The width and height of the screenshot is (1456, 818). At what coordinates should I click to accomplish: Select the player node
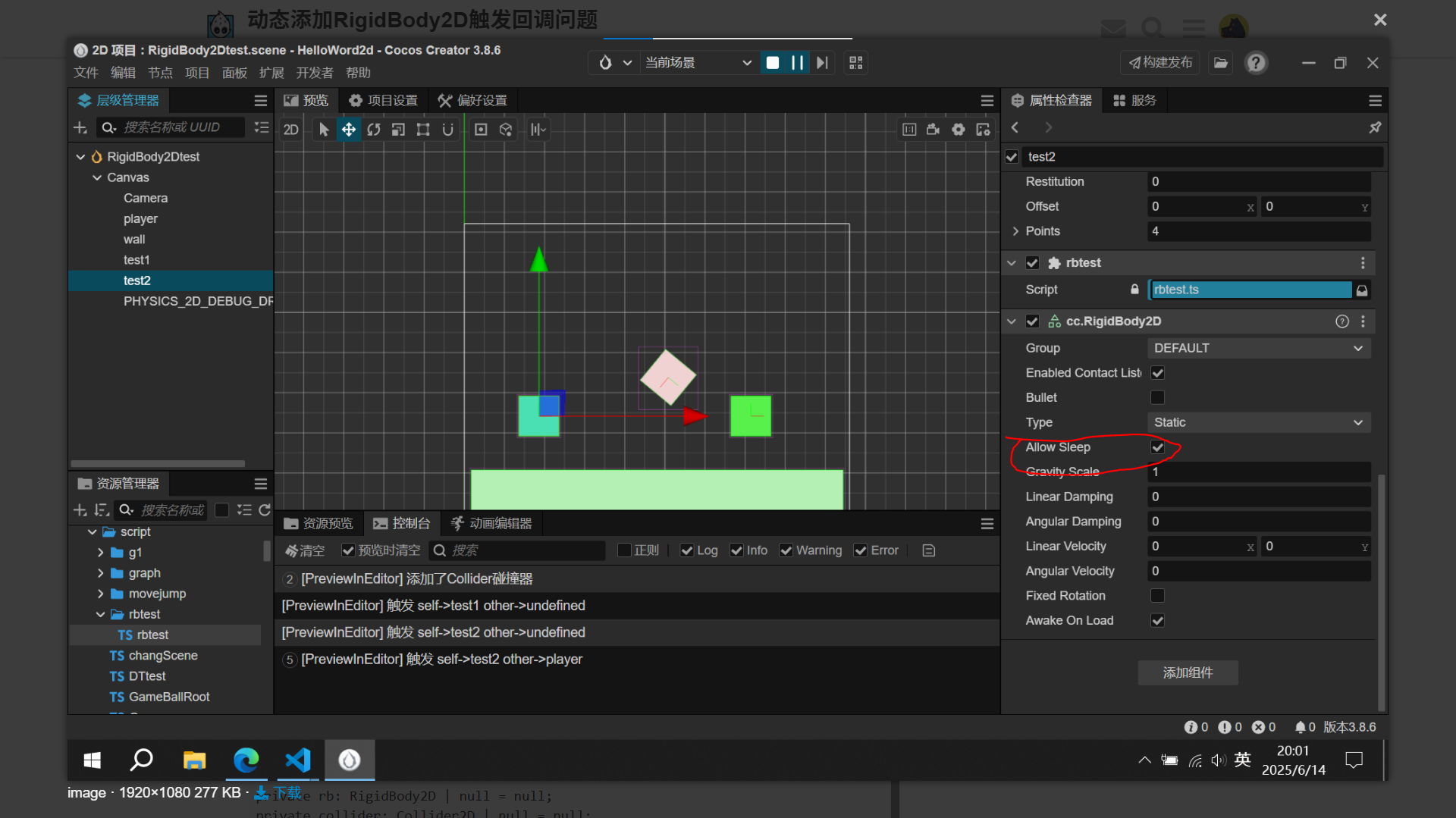140,219
